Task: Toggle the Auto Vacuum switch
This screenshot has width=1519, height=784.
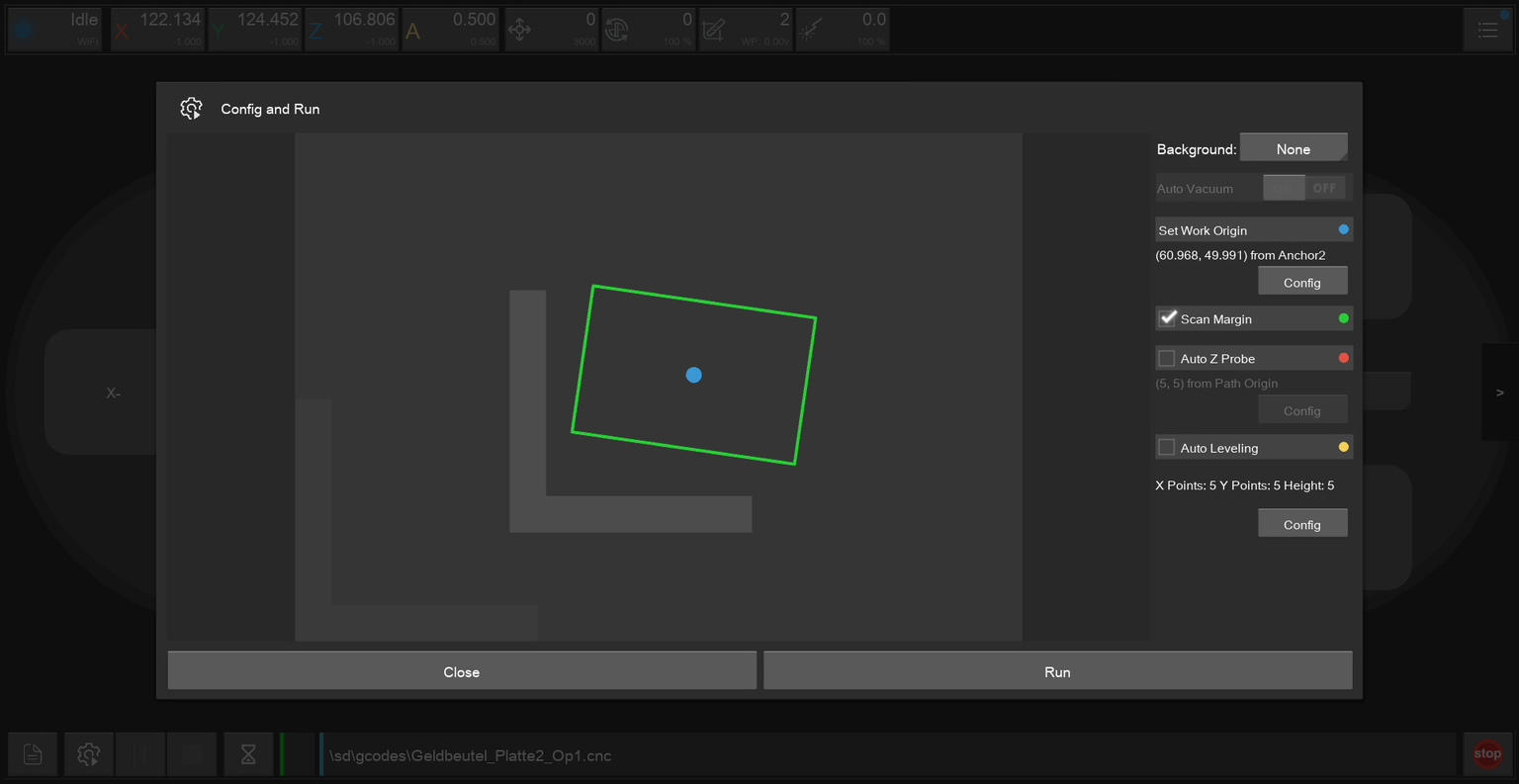Action: tap(1303, 188)
